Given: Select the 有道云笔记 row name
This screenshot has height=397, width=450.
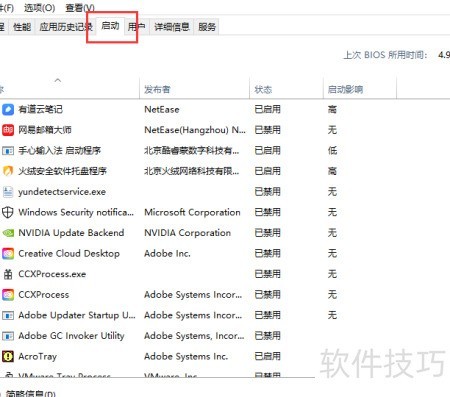Looking at the screenshot, I should (40, 109).
